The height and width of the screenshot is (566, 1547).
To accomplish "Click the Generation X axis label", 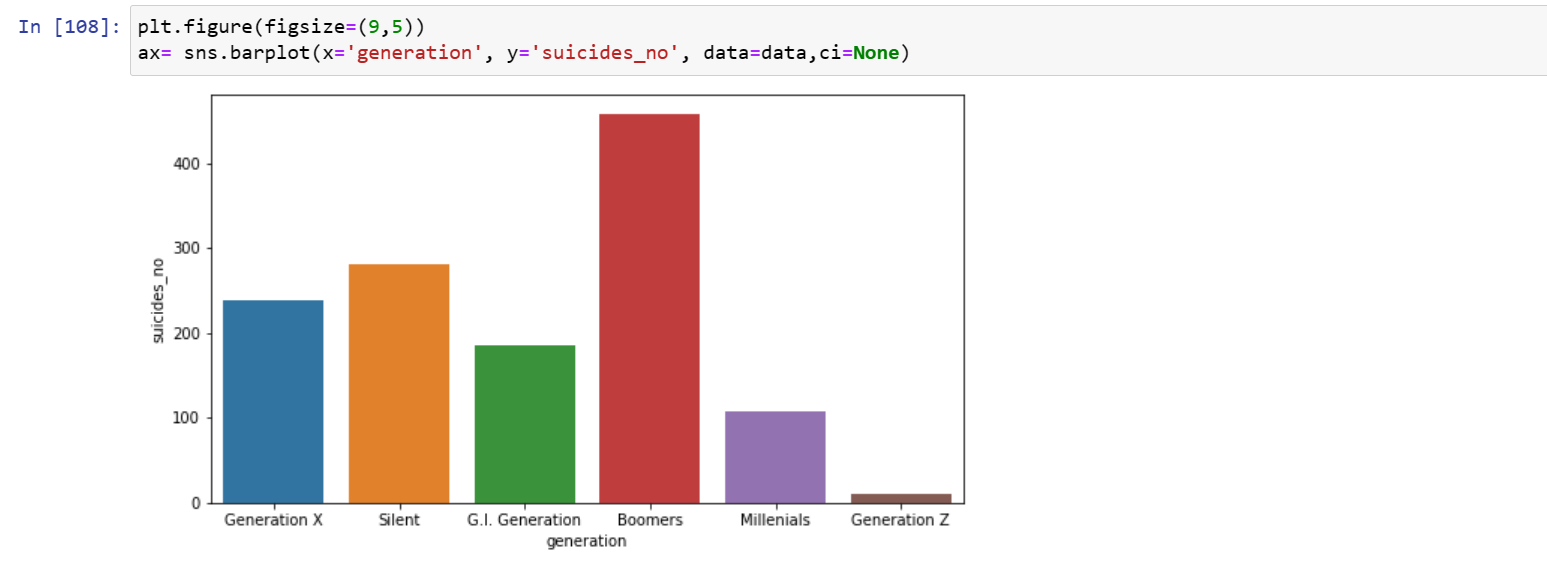I will (x=273, y=521).
